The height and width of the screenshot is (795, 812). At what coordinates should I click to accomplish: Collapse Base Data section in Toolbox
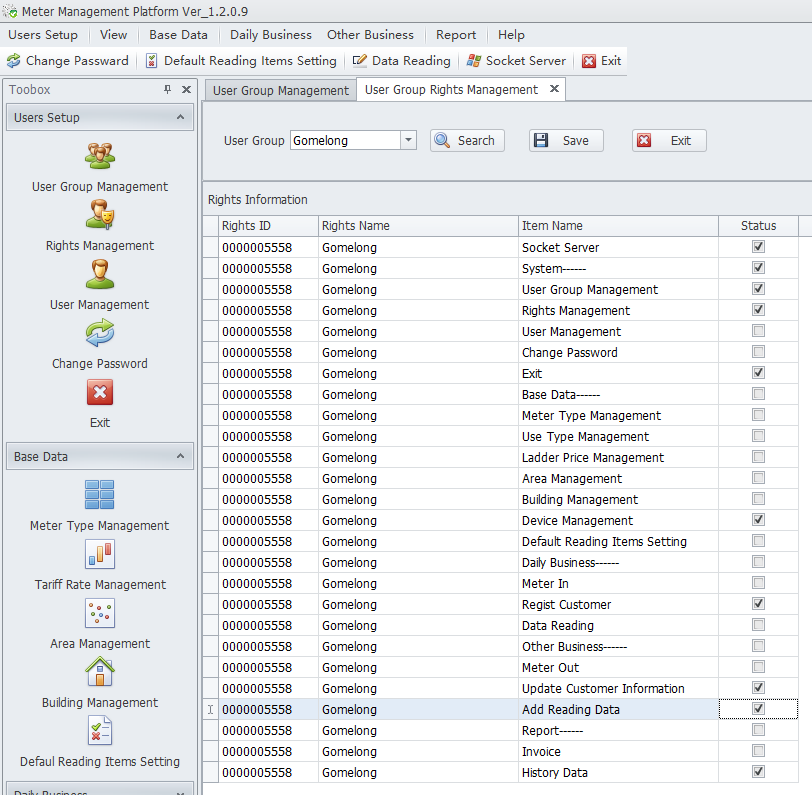coord(180,456)
